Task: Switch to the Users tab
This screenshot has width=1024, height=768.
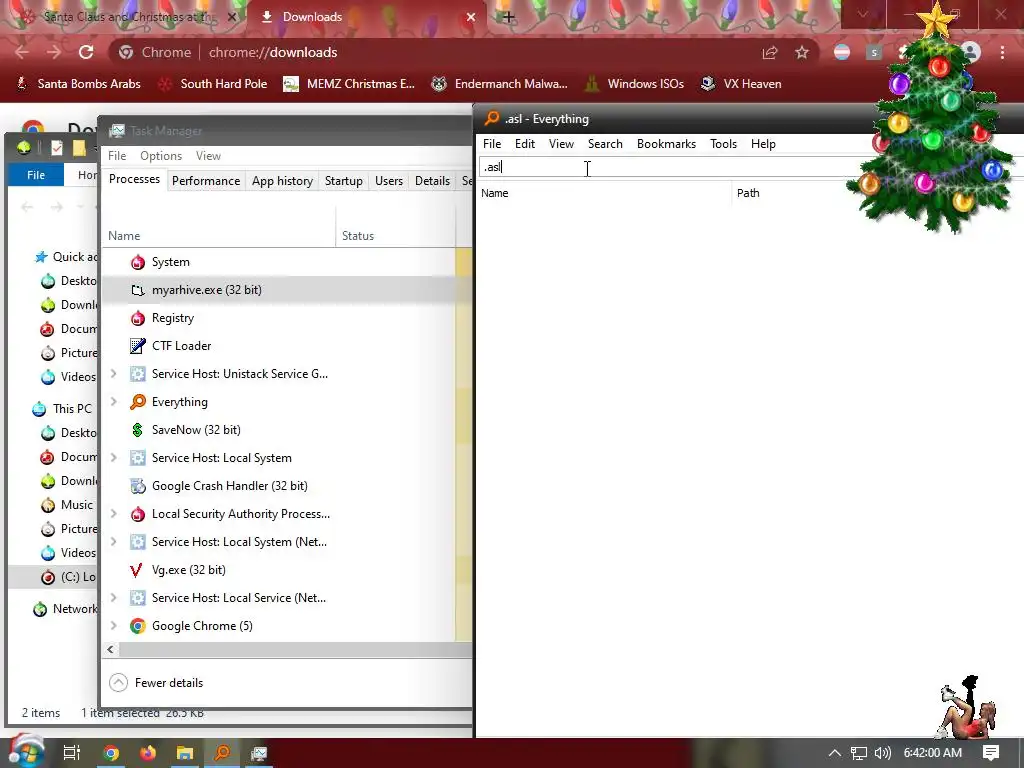Action: [x=389, y=181]
